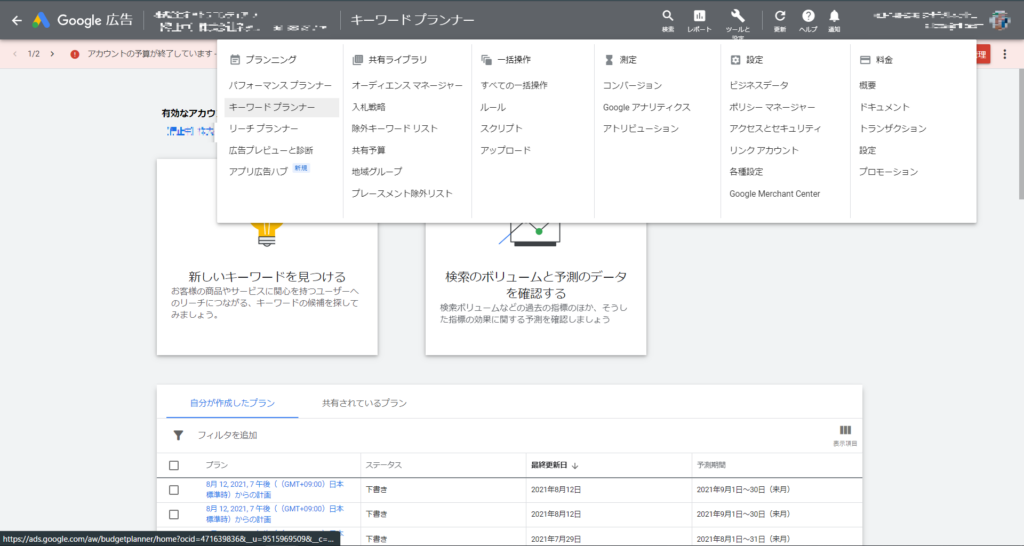The image size is (1024, 546).
Task: Open 除外キーワード リスト
Action: (394, 129)
